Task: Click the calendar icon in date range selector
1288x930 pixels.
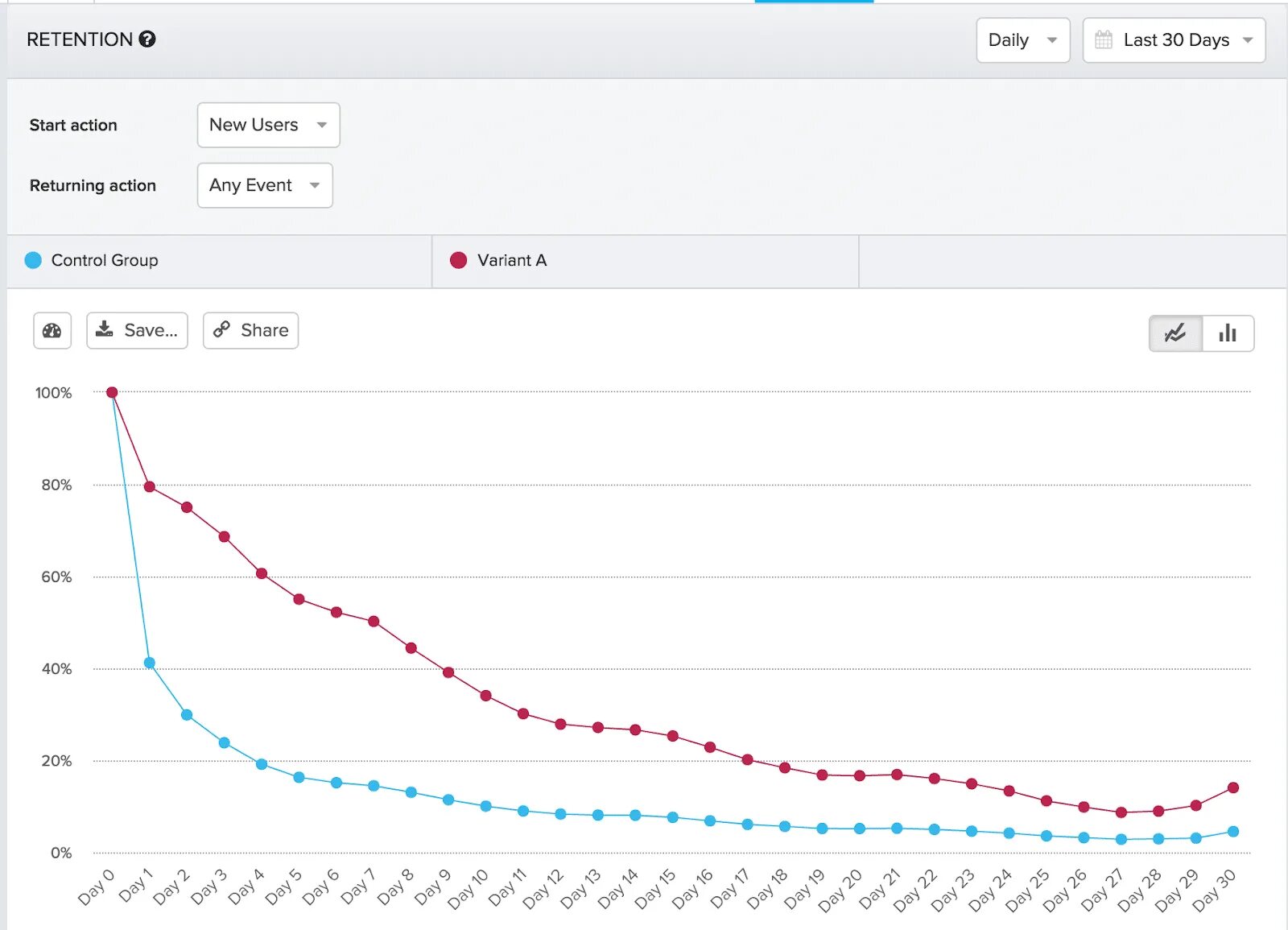Action: pyautogui.click(x=1104, y=39)
